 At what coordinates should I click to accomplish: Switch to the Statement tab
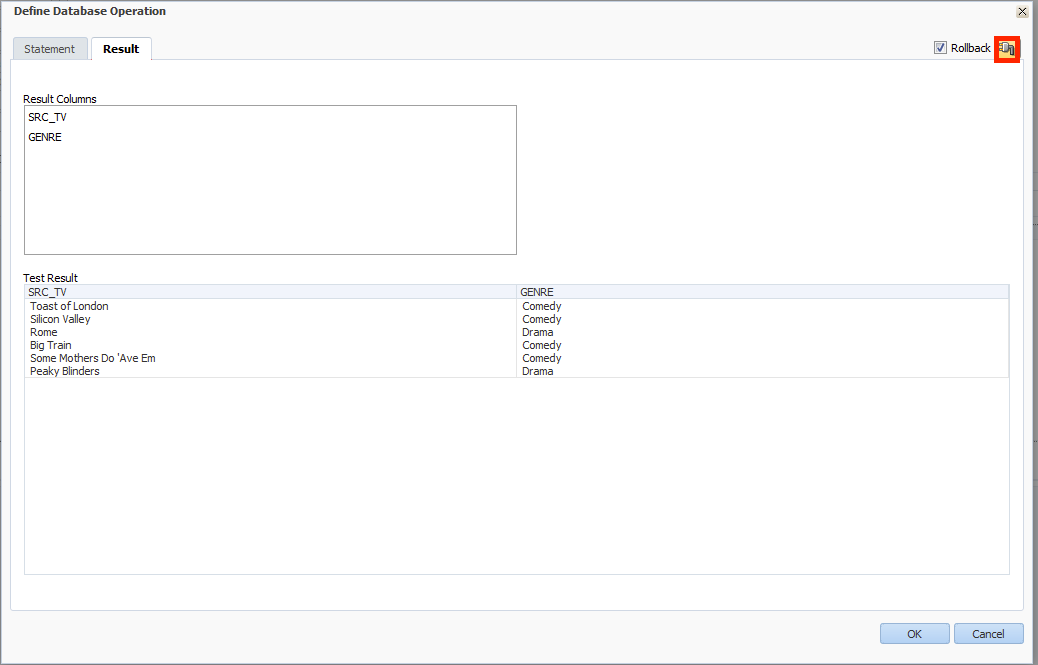tap(50, 49)
